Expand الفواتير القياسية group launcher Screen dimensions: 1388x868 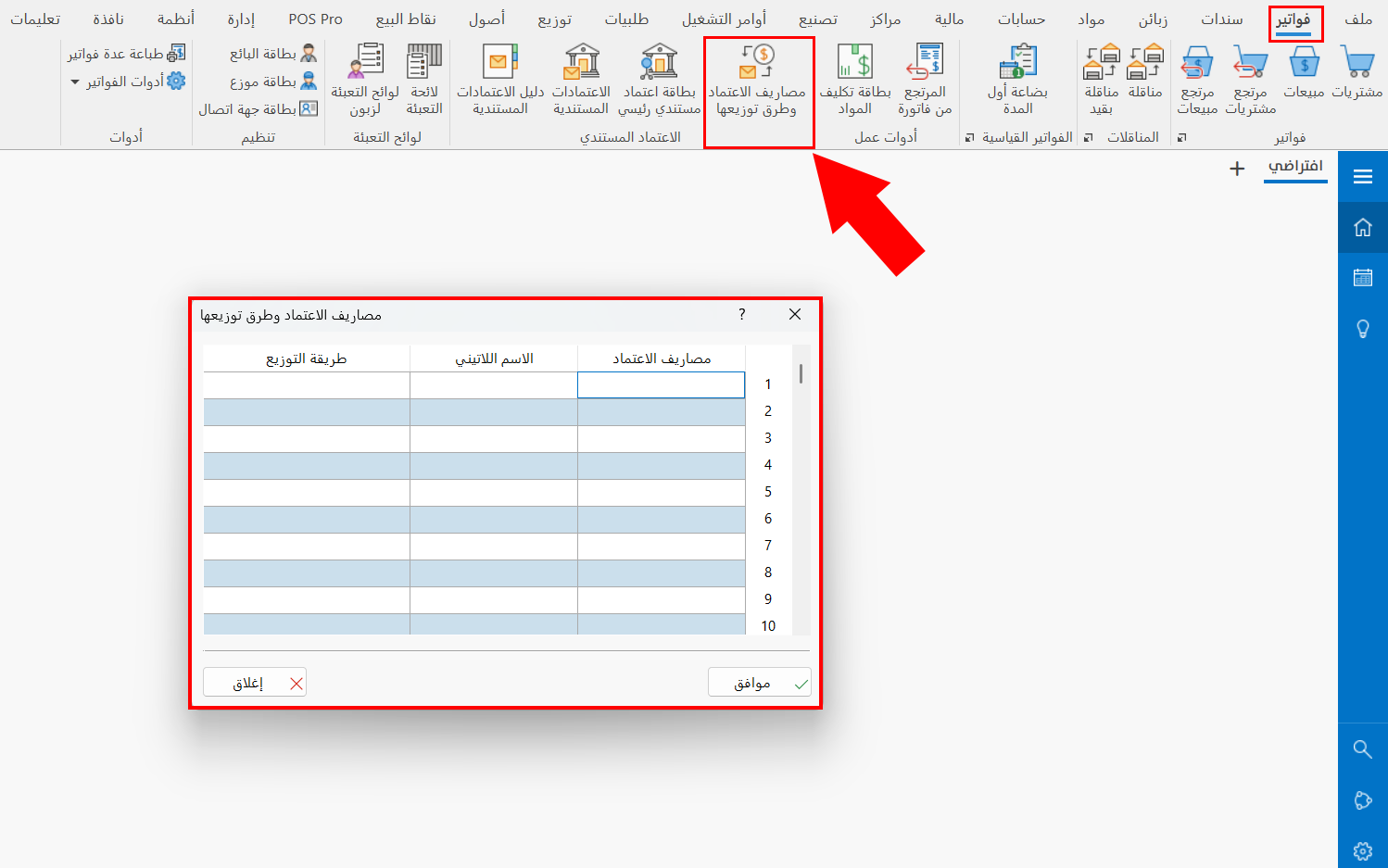969,137
